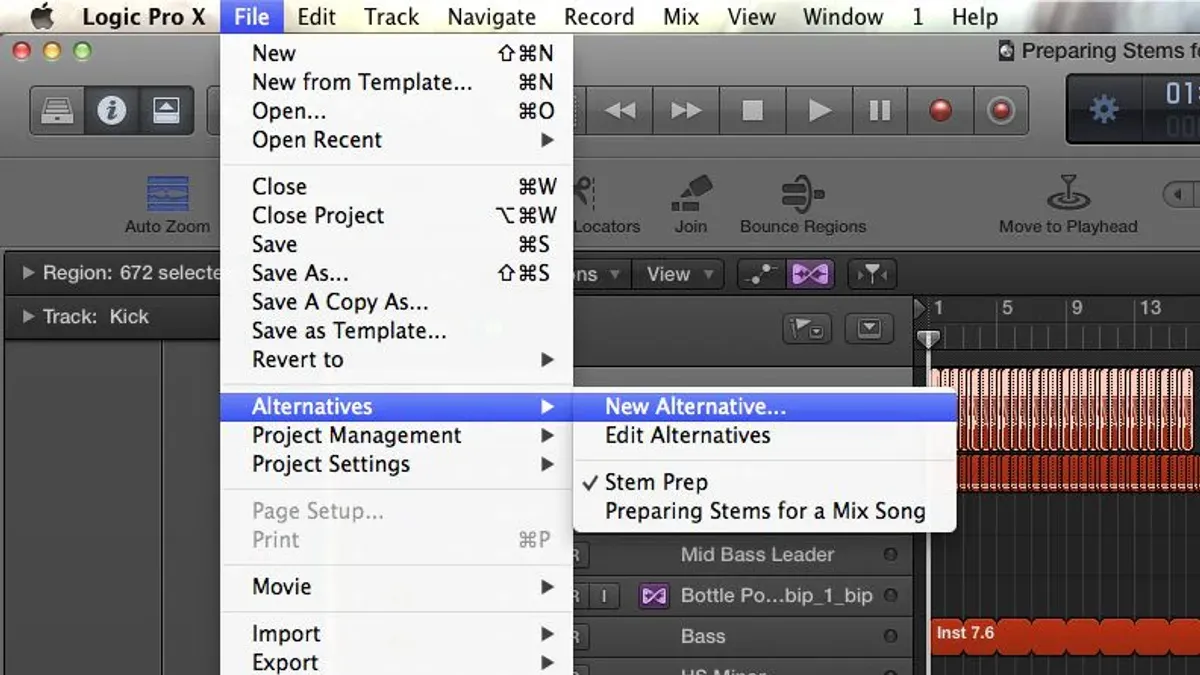Click the Capture Recording button

(x=1001, y=110)
